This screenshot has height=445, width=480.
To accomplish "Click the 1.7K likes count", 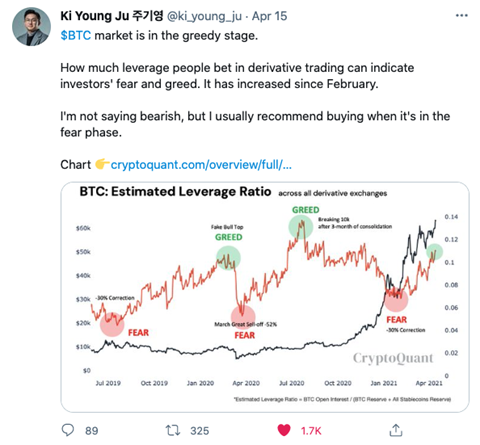I will pos(311,431).
